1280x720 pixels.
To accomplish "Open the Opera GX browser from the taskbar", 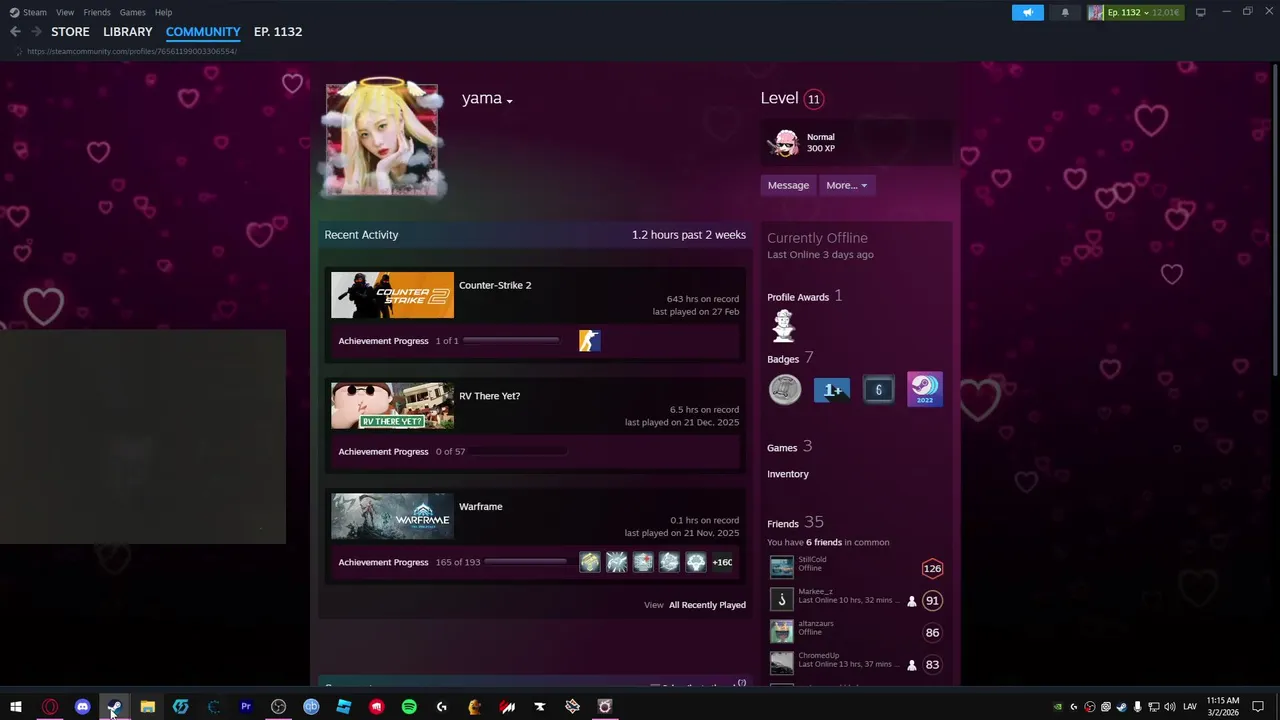I will pyautogui.click(x=49, y=707).
